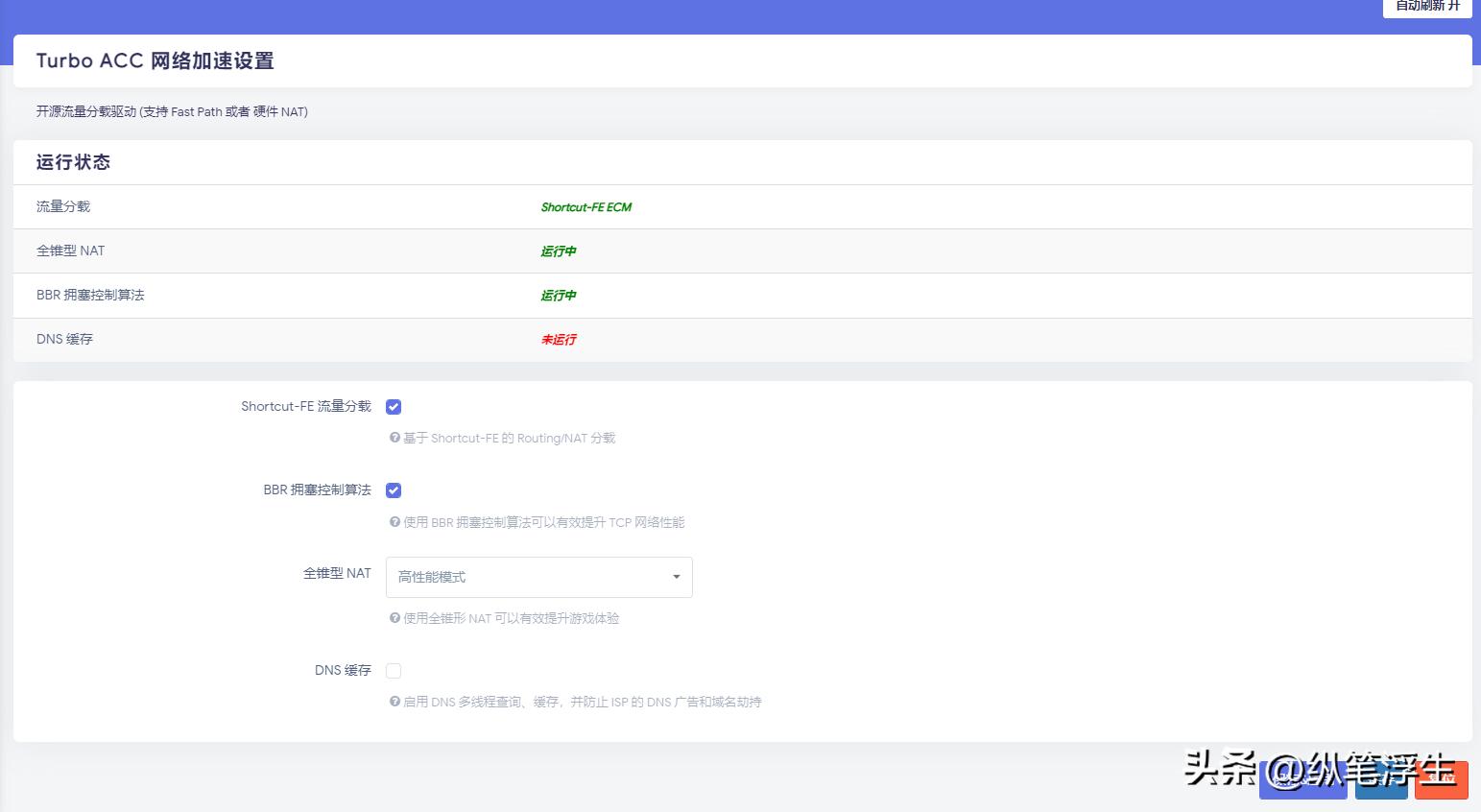1481x812 pixels.
Task: Click the question mark icon in DNS 多线程查询 hint
Action: 394,702
